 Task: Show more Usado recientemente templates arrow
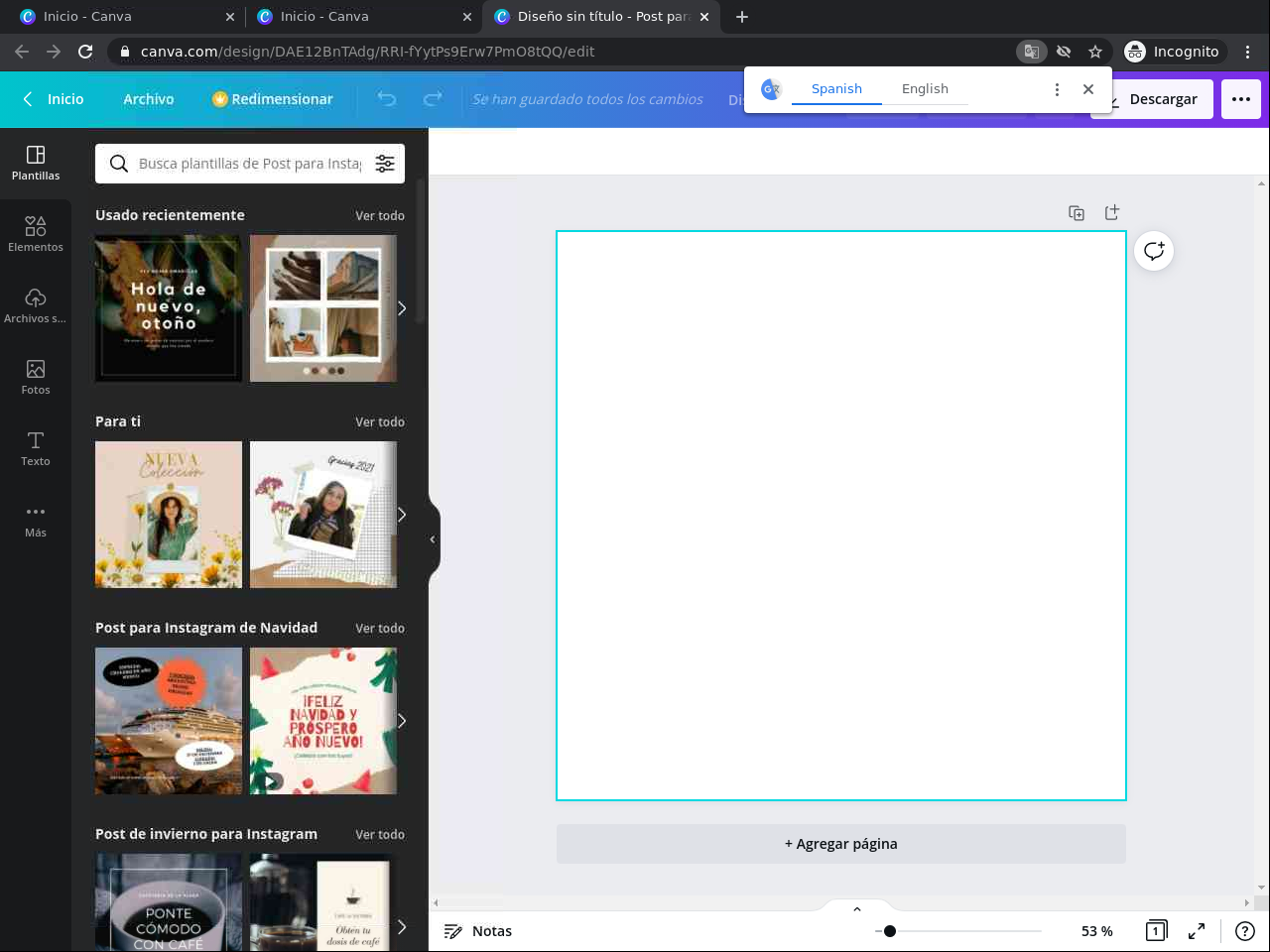(401, 308)
